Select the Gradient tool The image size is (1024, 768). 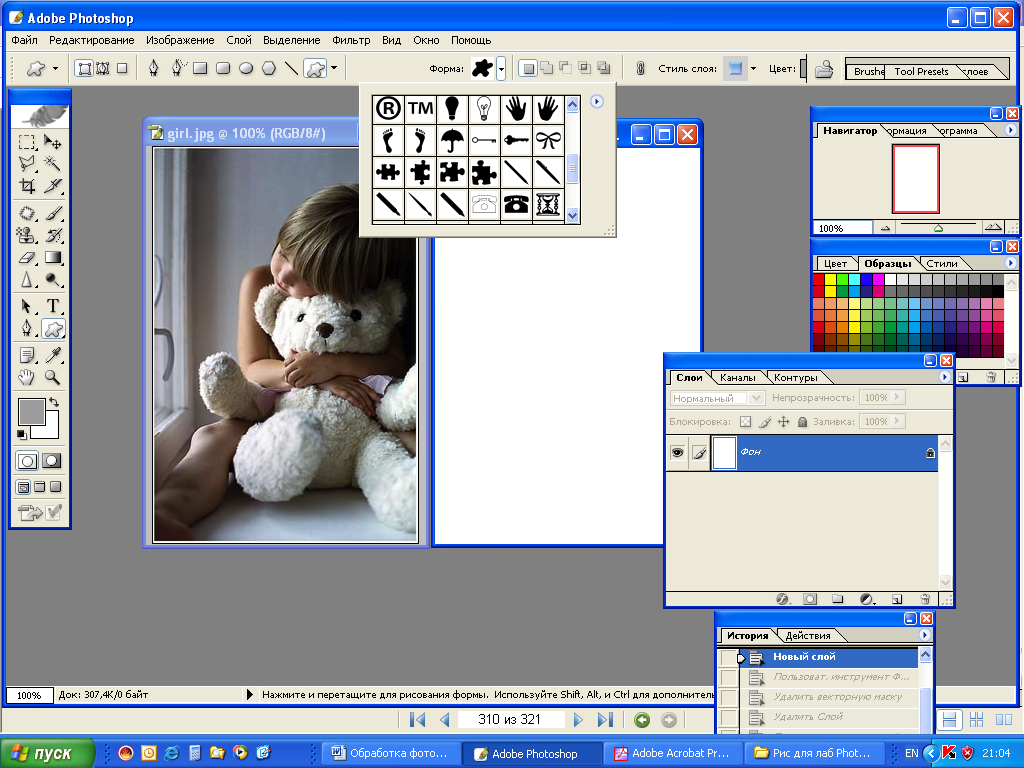point(52,257)
